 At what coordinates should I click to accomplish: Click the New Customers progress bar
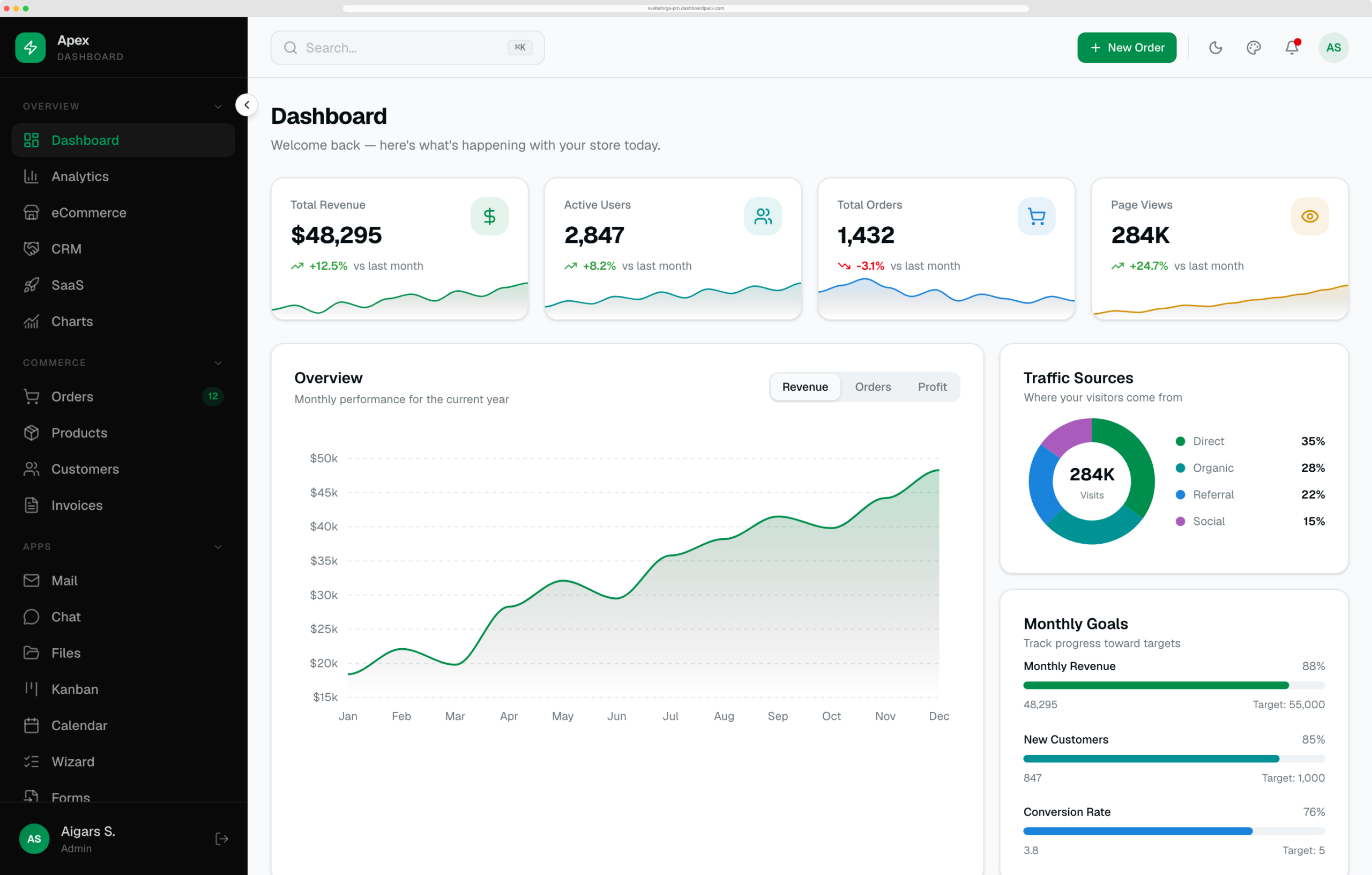[1174, 759]
